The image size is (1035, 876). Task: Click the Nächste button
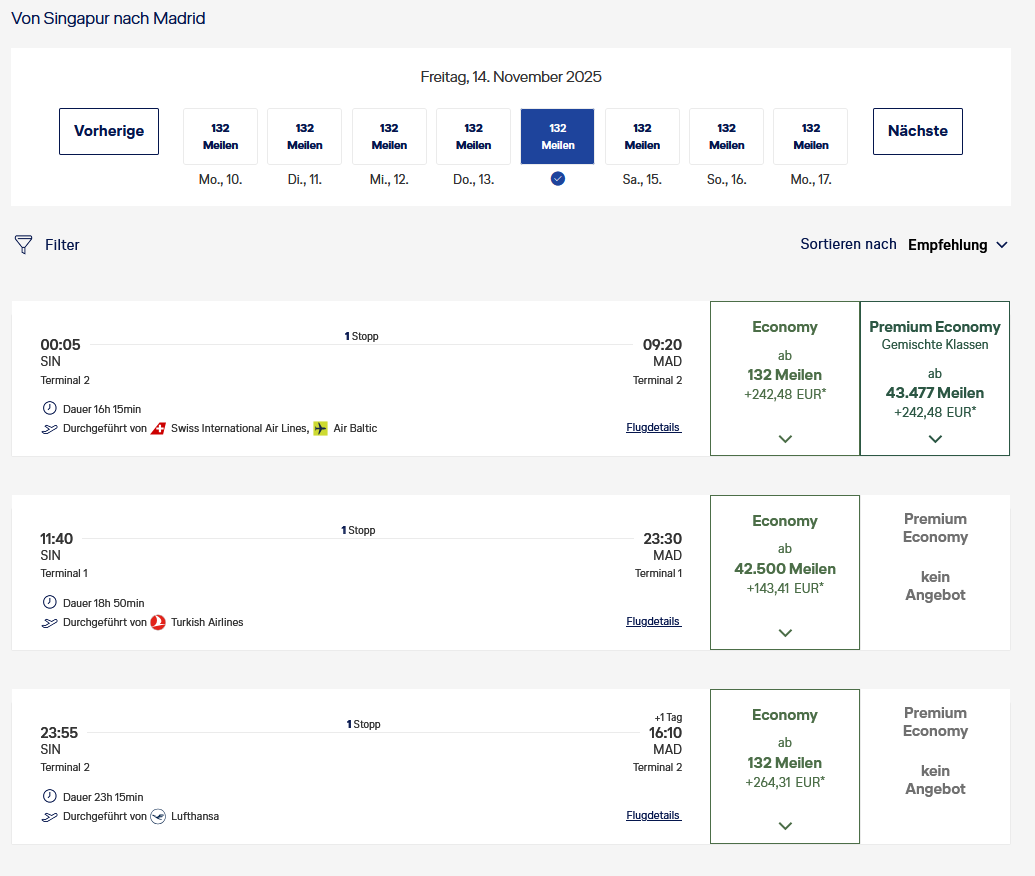click(917, 131)
